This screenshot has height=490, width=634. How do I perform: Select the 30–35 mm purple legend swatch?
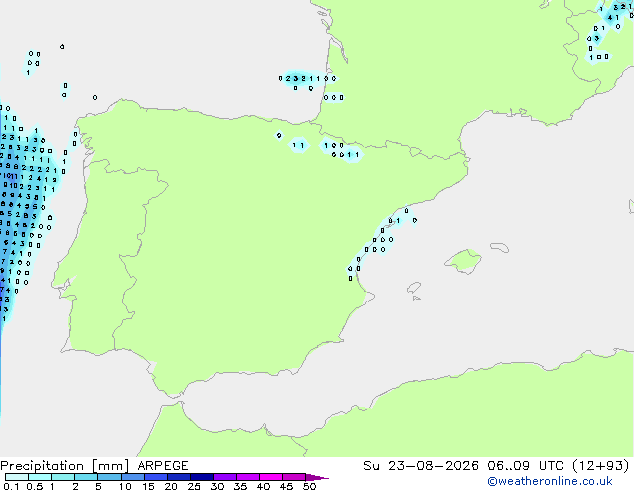point(224,477)
